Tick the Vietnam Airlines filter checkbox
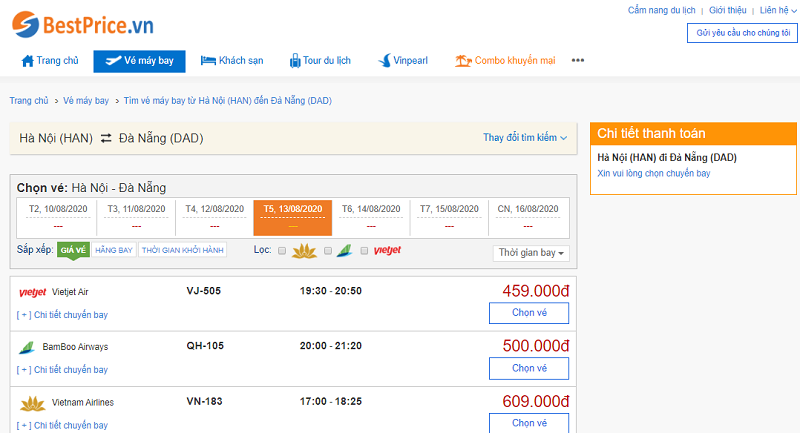This screenshot has width=800, height=433. tap(282, 250)
